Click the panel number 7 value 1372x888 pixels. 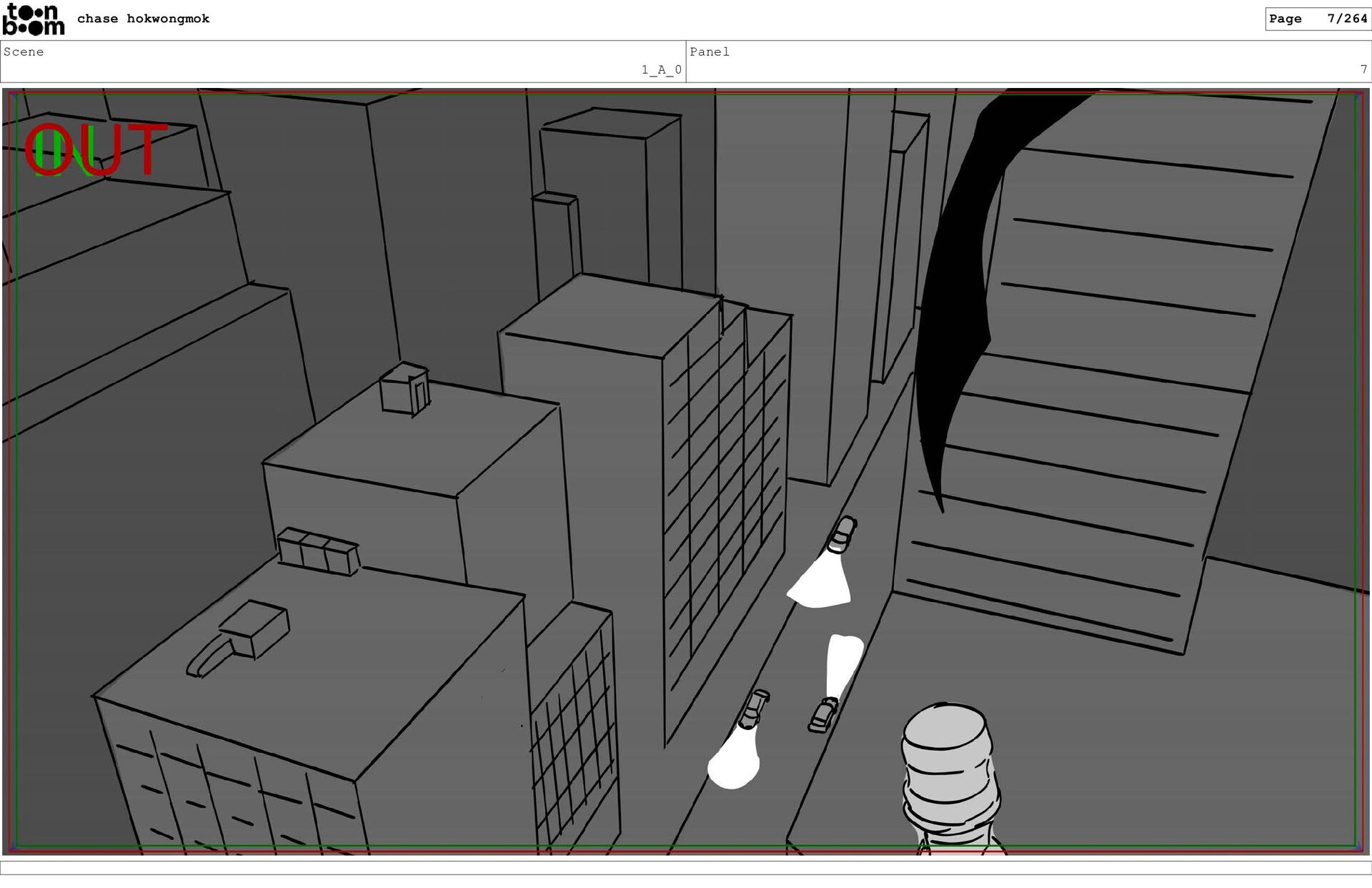coord(1363,69)
